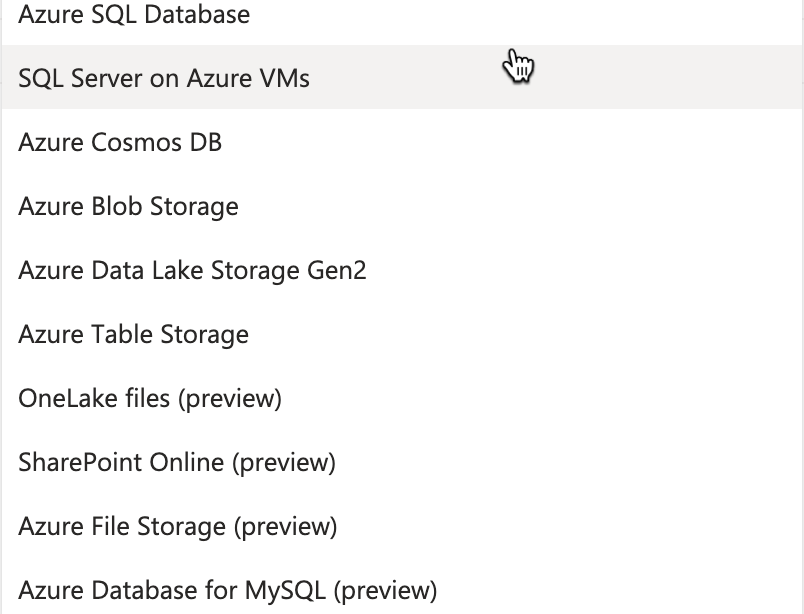
Task: Click the topmost Azure SQL Database row
Action: [x=402, y=14]
